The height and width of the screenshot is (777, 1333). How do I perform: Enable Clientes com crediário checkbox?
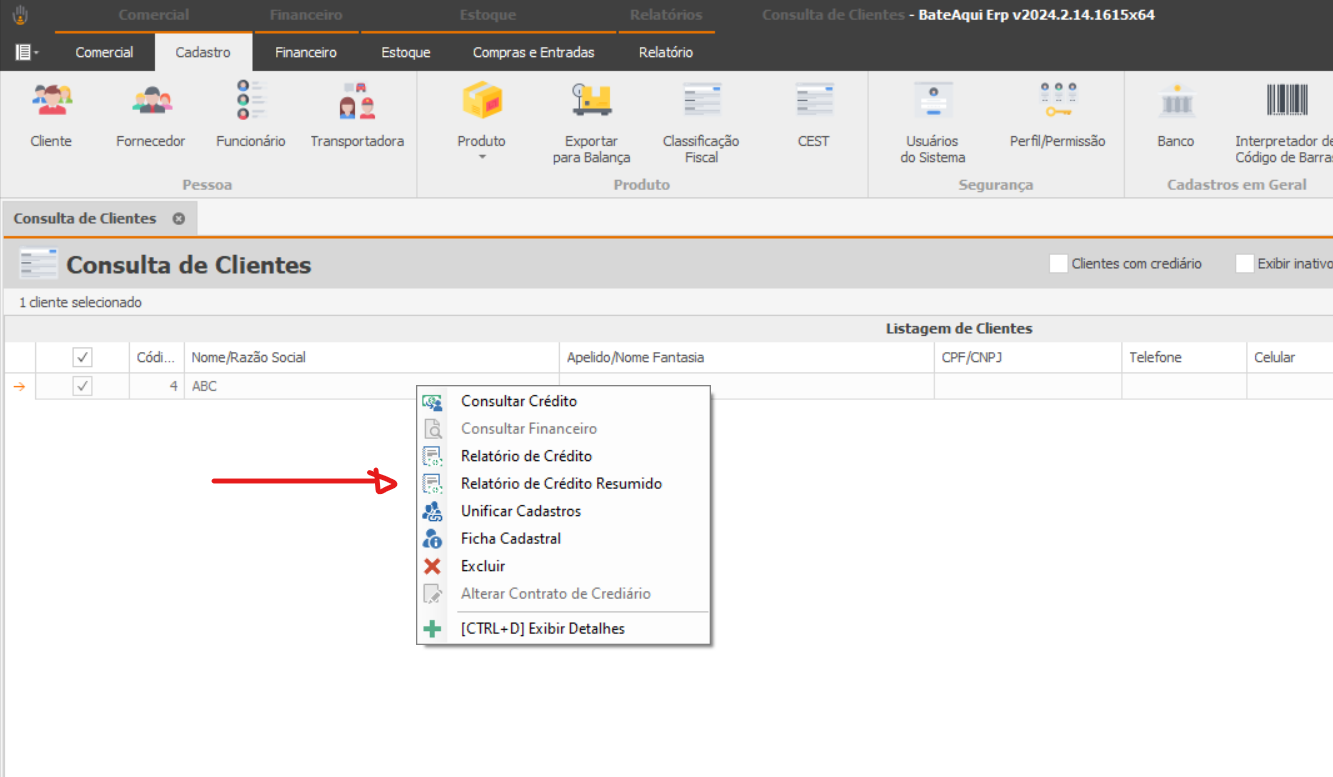1058,264
